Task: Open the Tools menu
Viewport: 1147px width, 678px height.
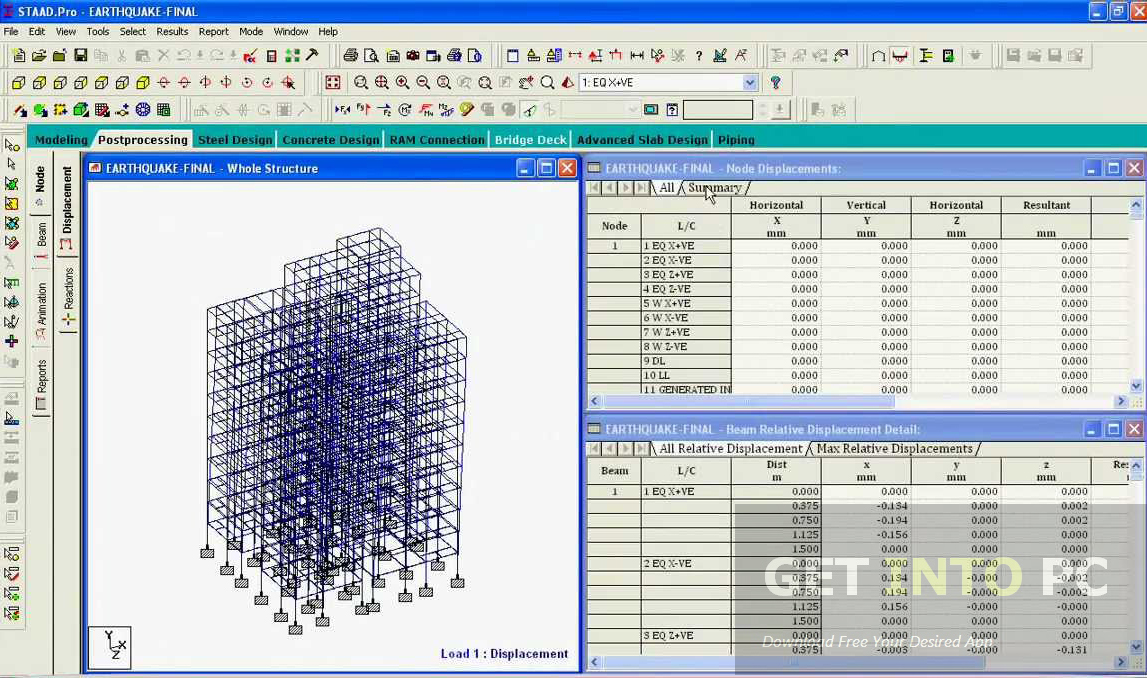Action: (x=97, y=31)
